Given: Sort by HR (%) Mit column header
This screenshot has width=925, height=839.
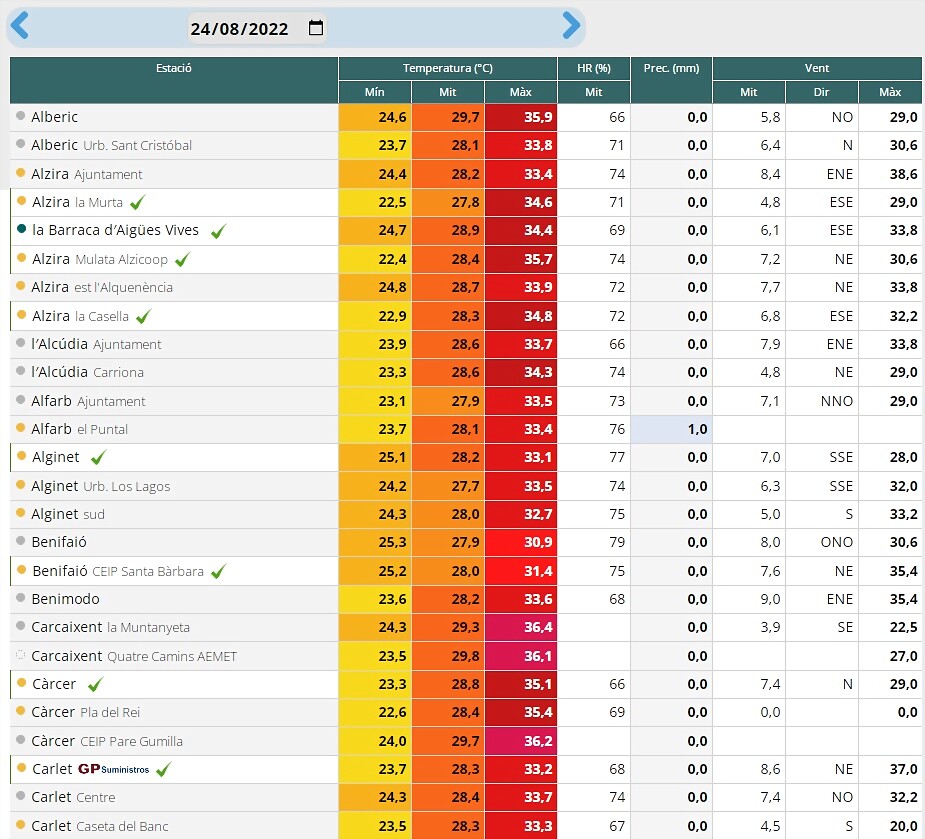Looking at the screenshot, I should click(x=594, y=92).
